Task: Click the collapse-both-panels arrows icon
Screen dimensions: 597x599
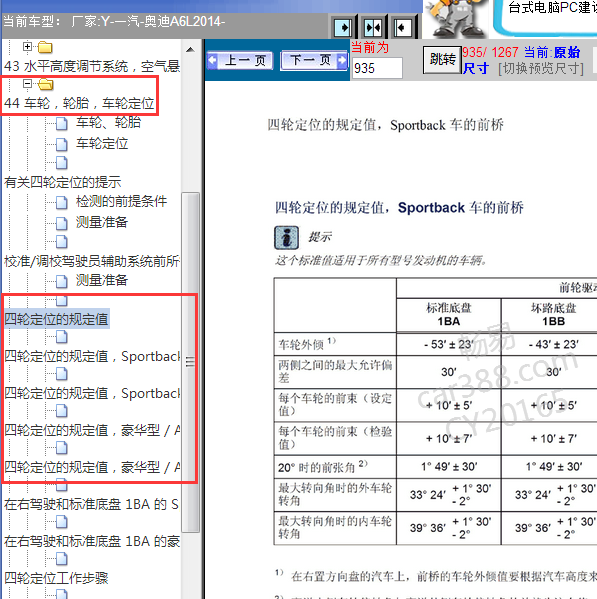Action: tap(373, 28)
